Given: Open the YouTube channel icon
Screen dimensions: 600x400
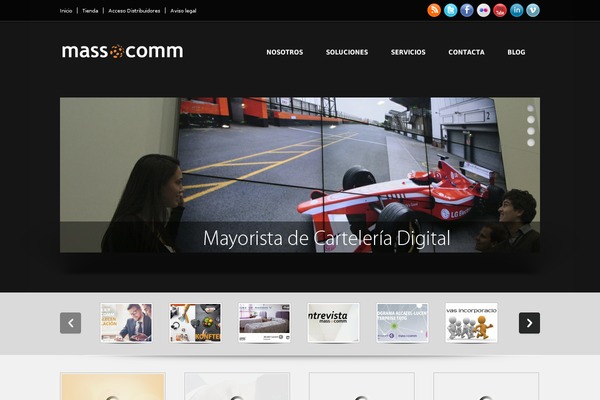Looking at the screenshot, I should click(x=500, y=10).
